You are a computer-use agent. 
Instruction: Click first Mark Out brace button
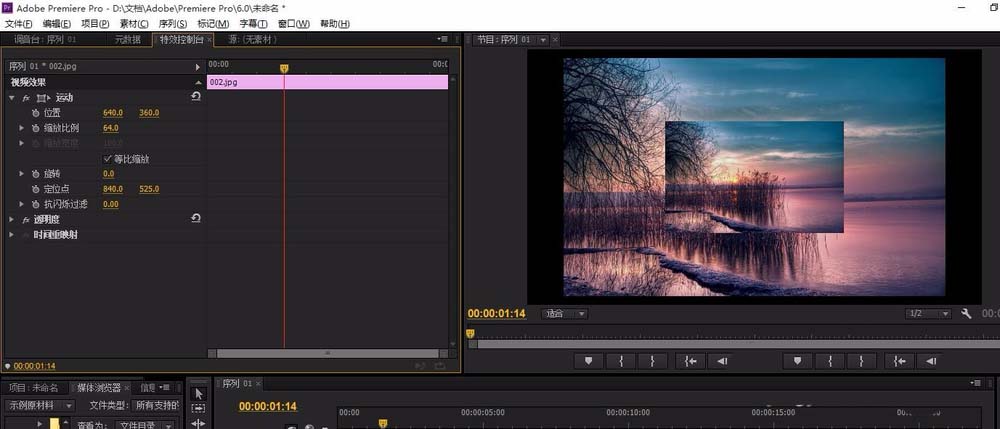tap(652, 361)
